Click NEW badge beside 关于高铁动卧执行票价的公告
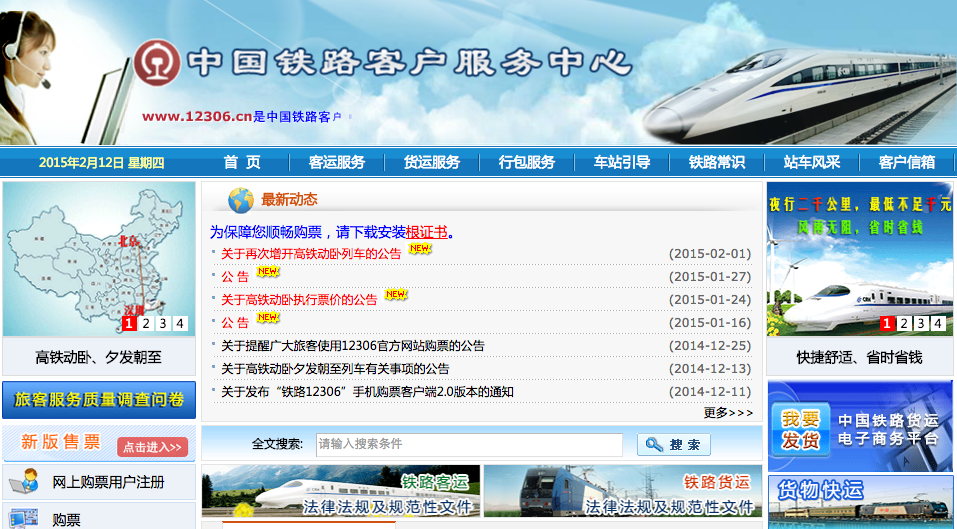This screenshot has height=529, width=957. (395, 295)
